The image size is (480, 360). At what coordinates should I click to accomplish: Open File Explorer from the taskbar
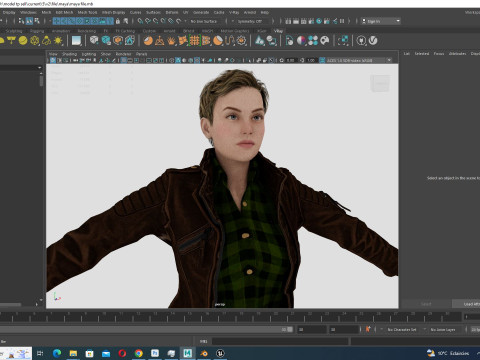pyautogui.click(x=73, y=353)
